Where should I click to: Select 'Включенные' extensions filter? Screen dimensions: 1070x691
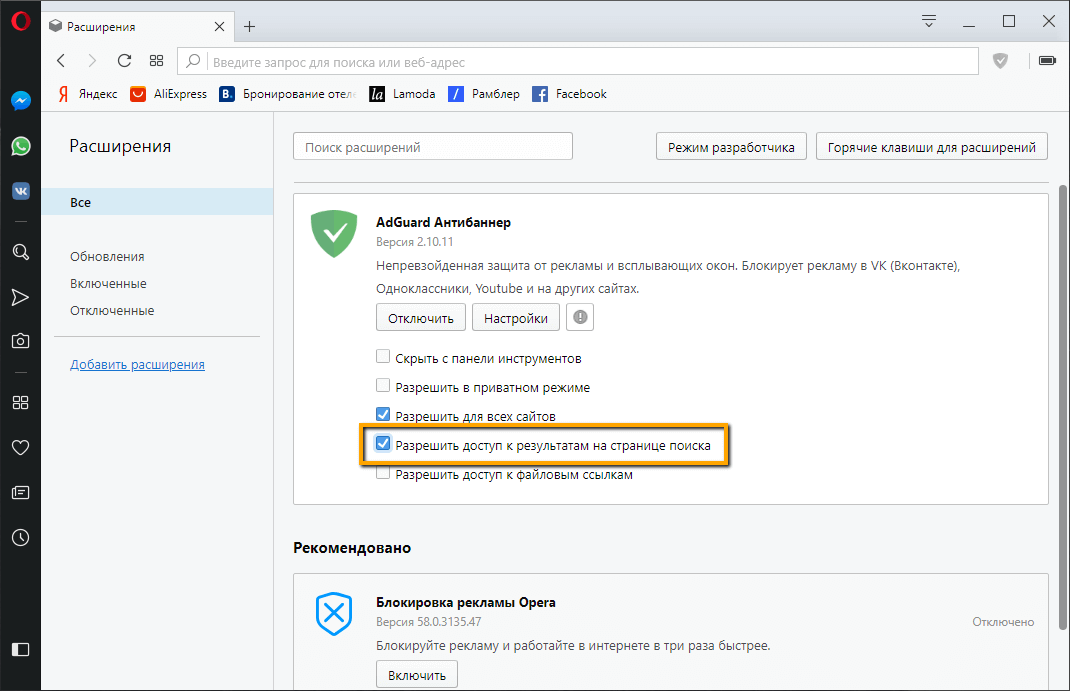tap(108, 283)
